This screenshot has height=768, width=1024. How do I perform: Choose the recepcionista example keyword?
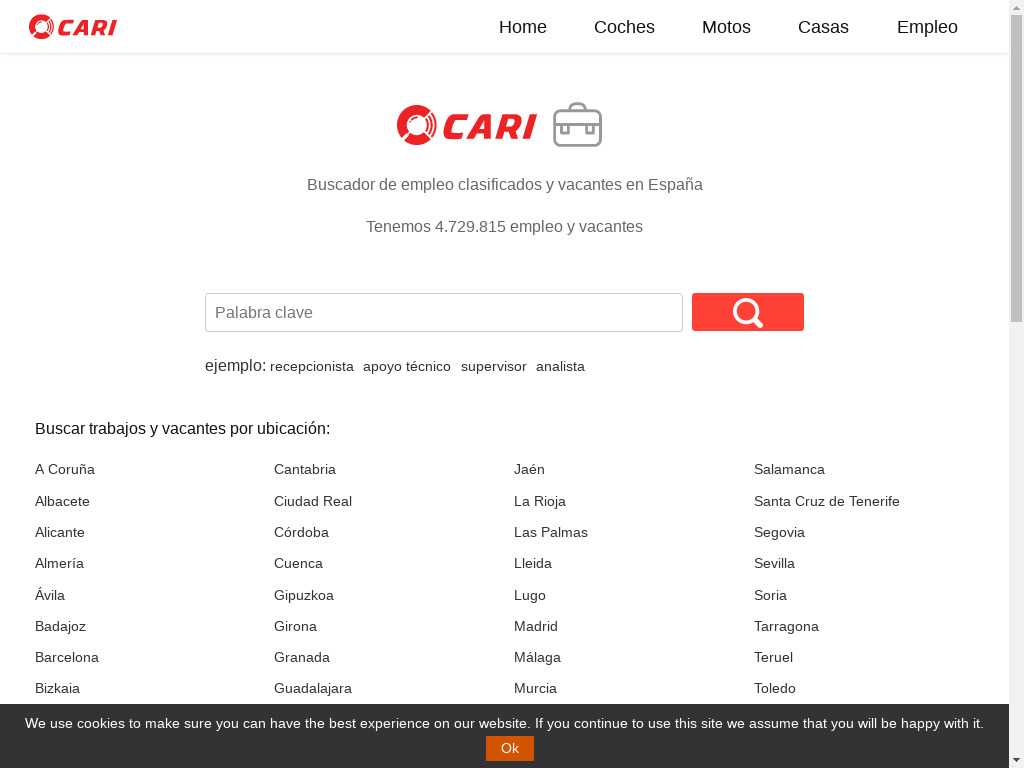312,367
